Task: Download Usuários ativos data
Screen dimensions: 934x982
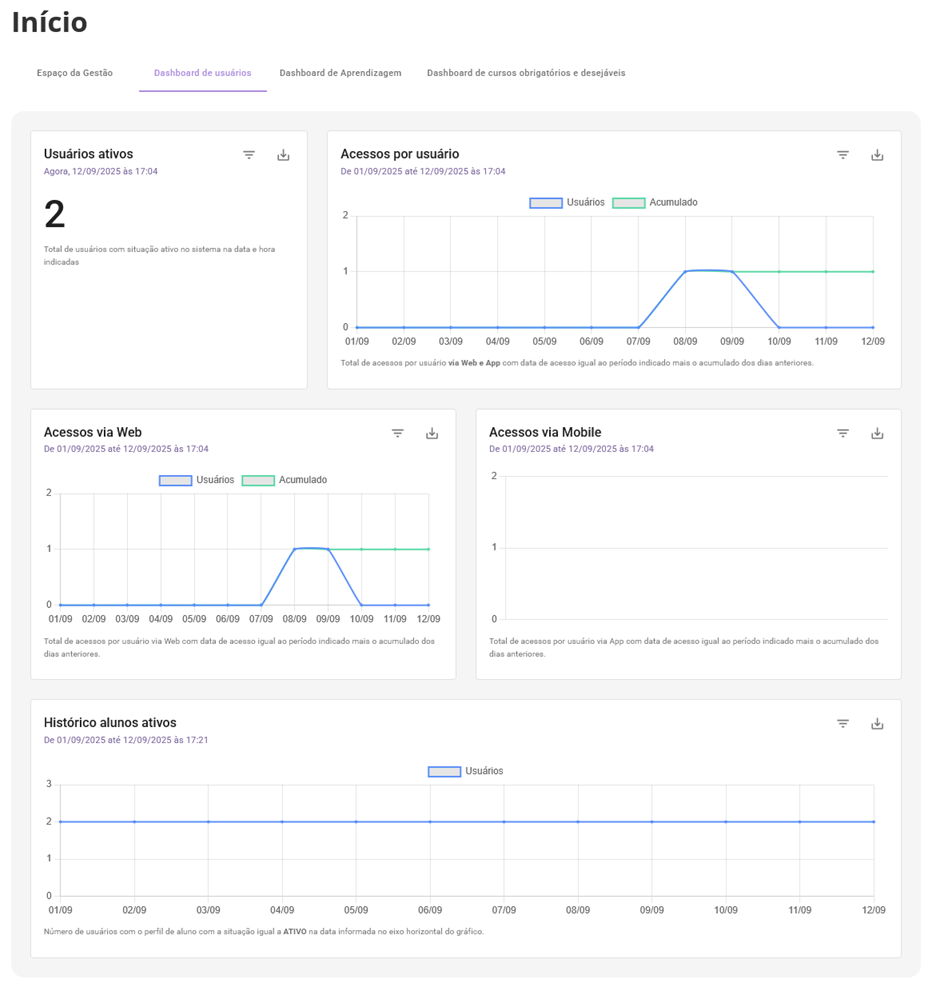Action: point(283,155)
